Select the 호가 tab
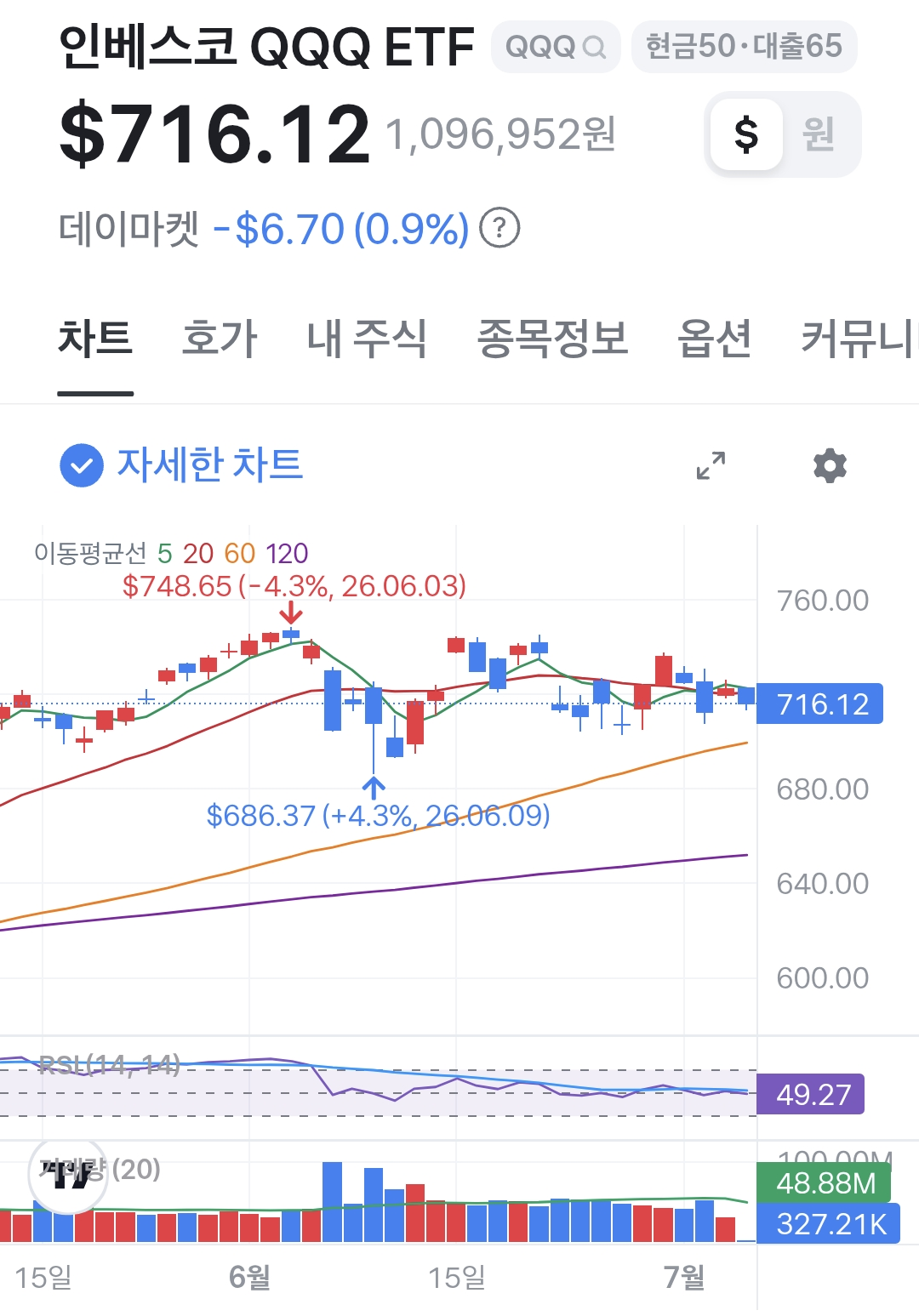 [x=220, y=339]
